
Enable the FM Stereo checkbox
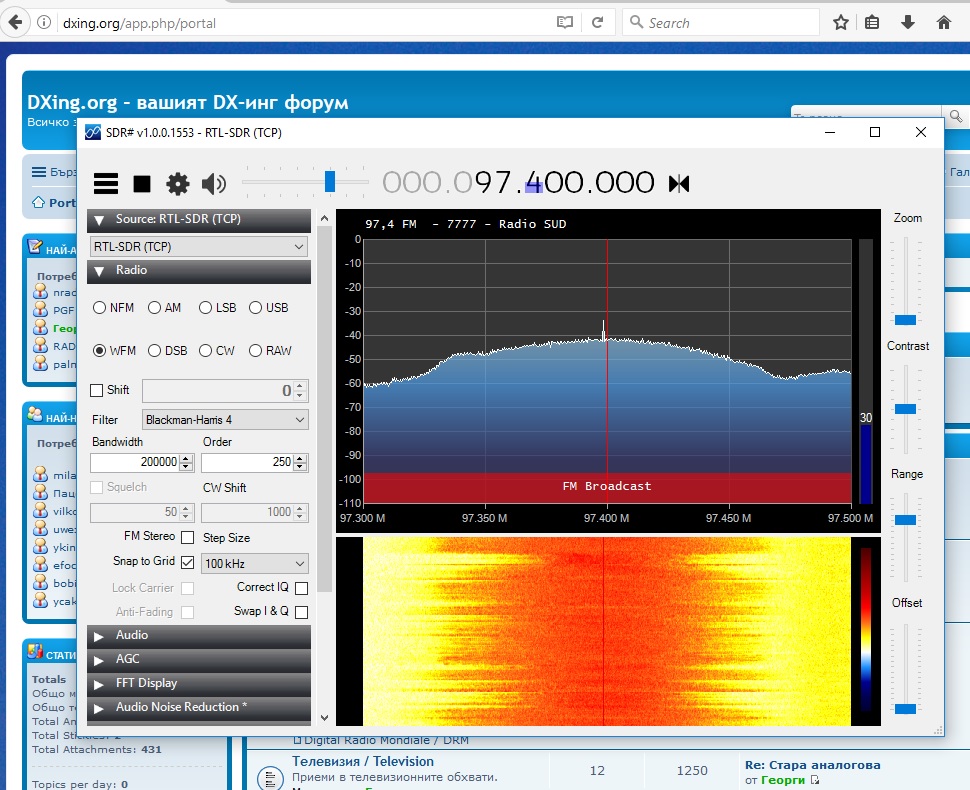coord(187,537)
